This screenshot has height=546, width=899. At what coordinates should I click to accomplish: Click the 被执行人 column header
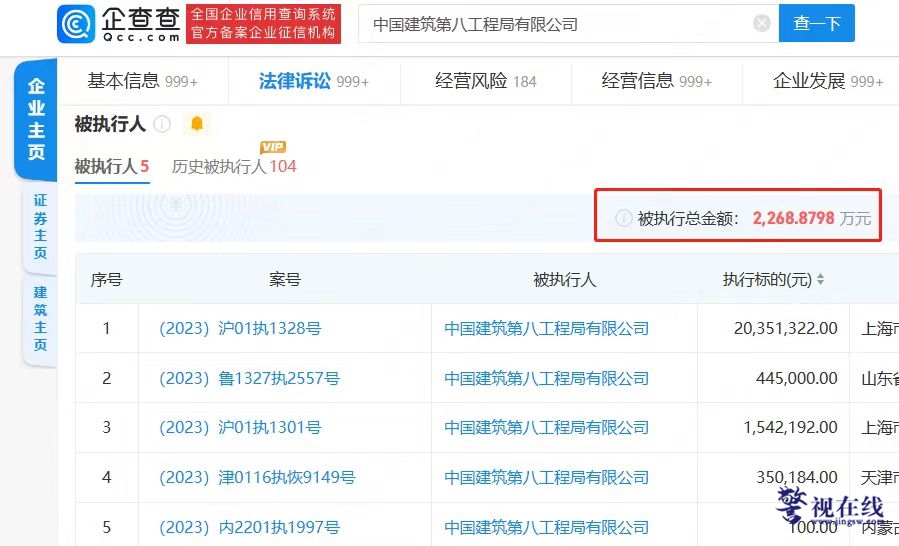(x=565, y=279)
